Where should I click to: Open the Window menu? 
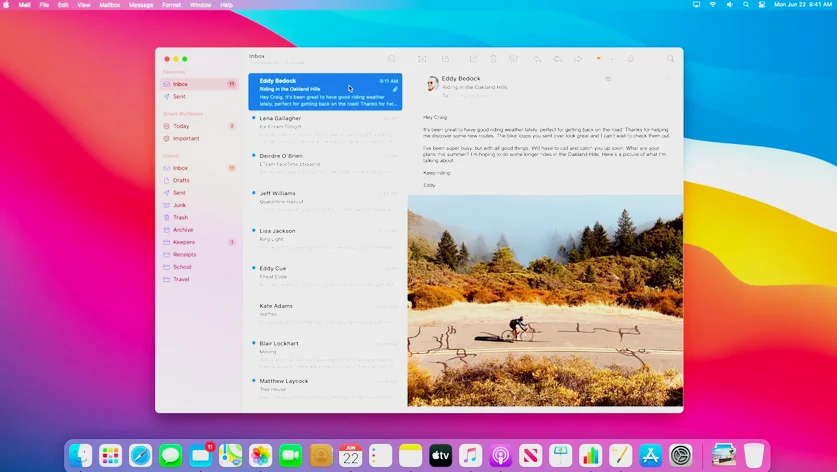pos(201,5)
